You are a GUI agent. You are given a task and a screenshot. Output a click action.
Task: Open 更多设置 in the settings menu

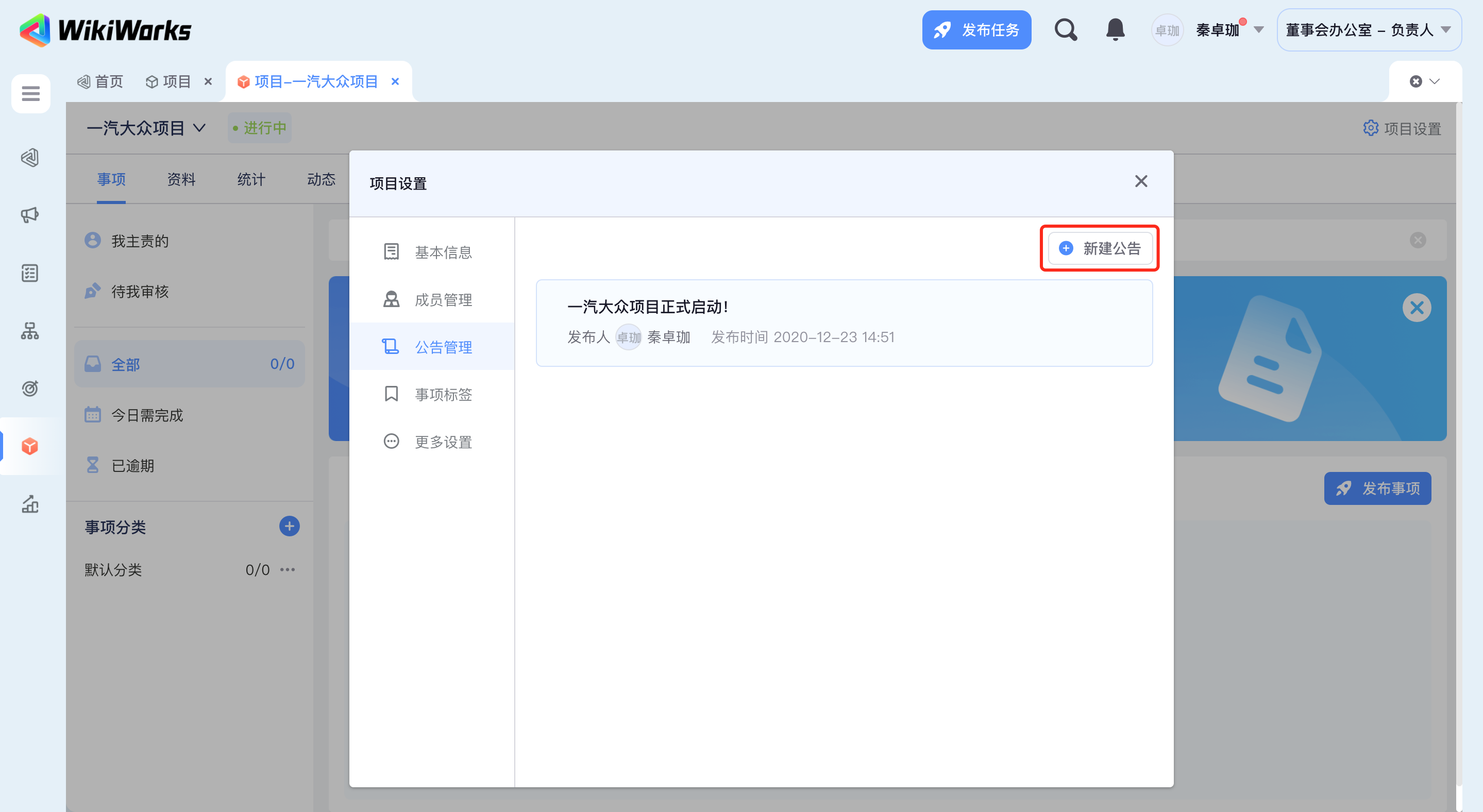coord(443,442)
